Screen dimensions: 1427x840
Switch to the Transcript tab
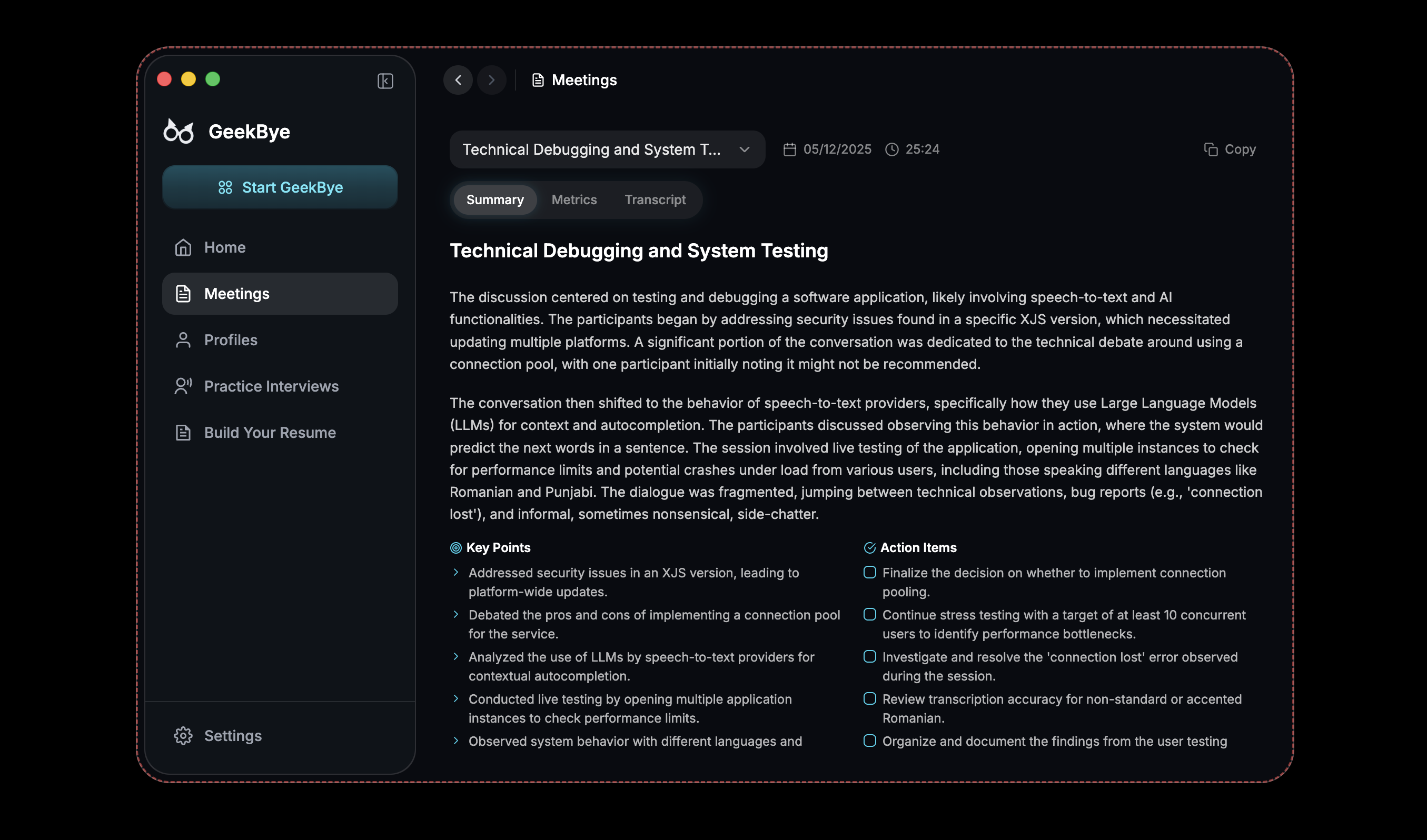point(655,200)
